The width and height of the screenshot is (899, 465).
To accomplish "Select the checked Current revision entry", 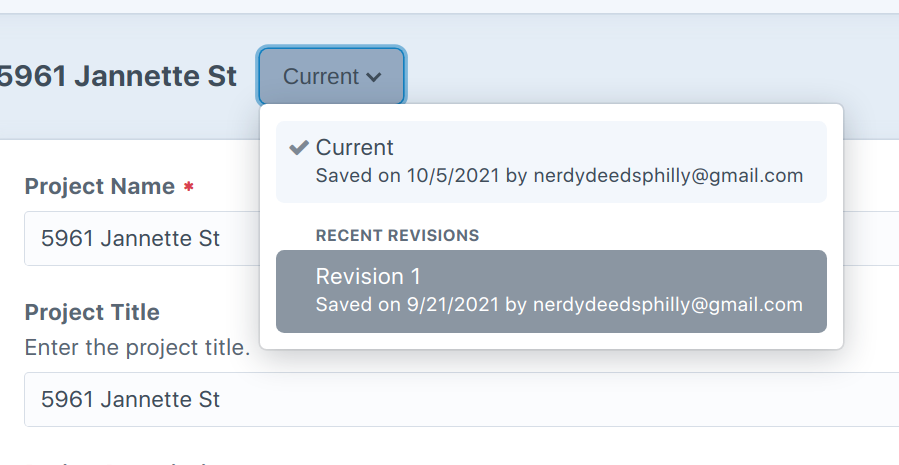I will 551,161.
